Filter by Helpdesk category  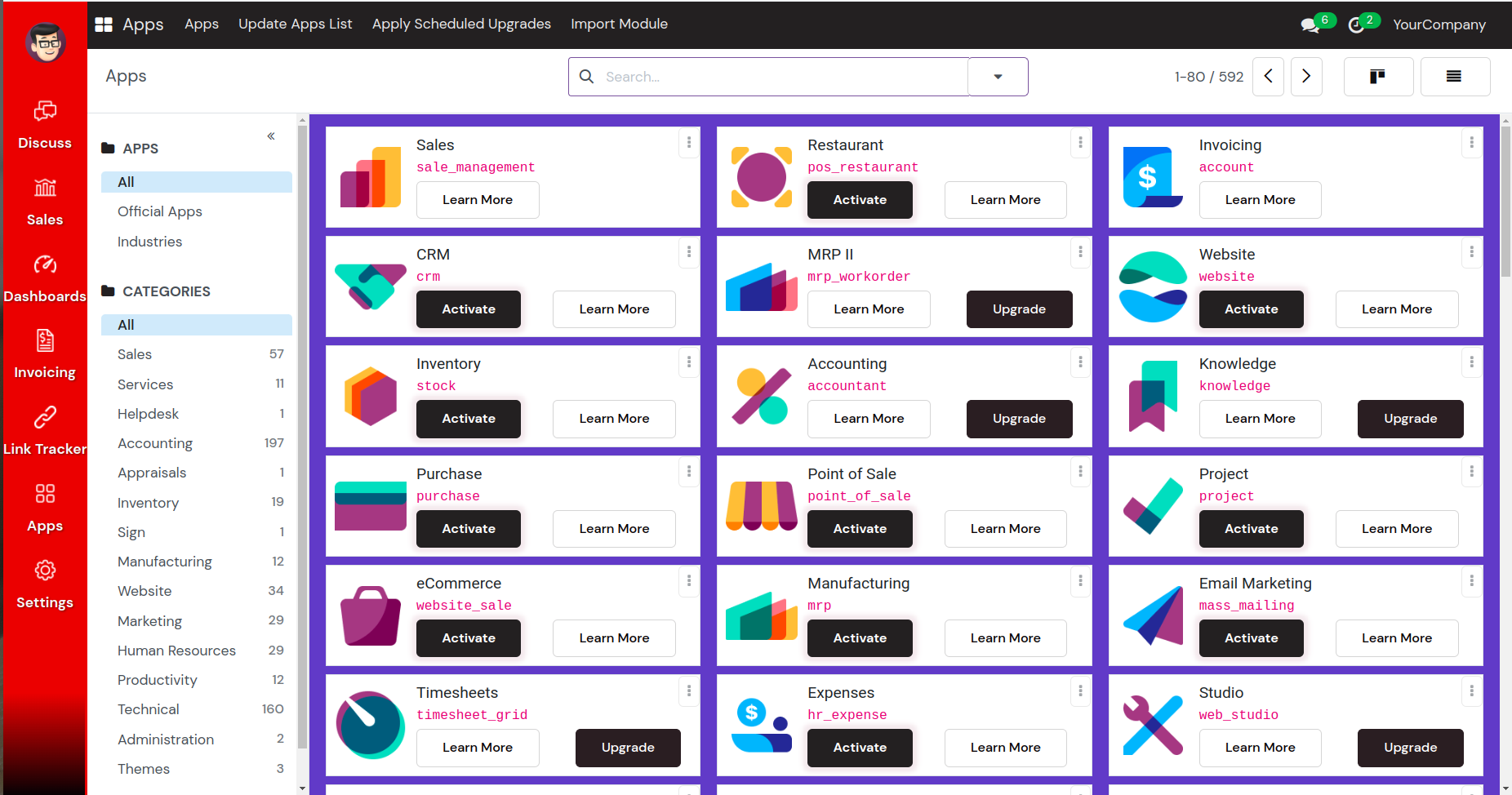pos(197,414)
